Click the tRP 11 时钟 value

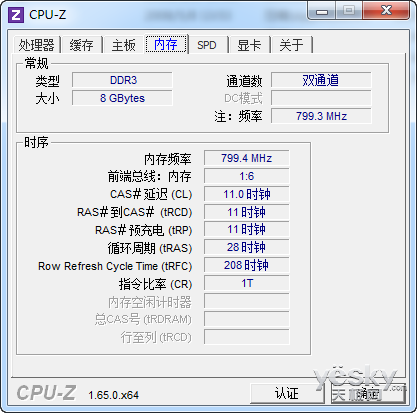[x=247, y=230]
